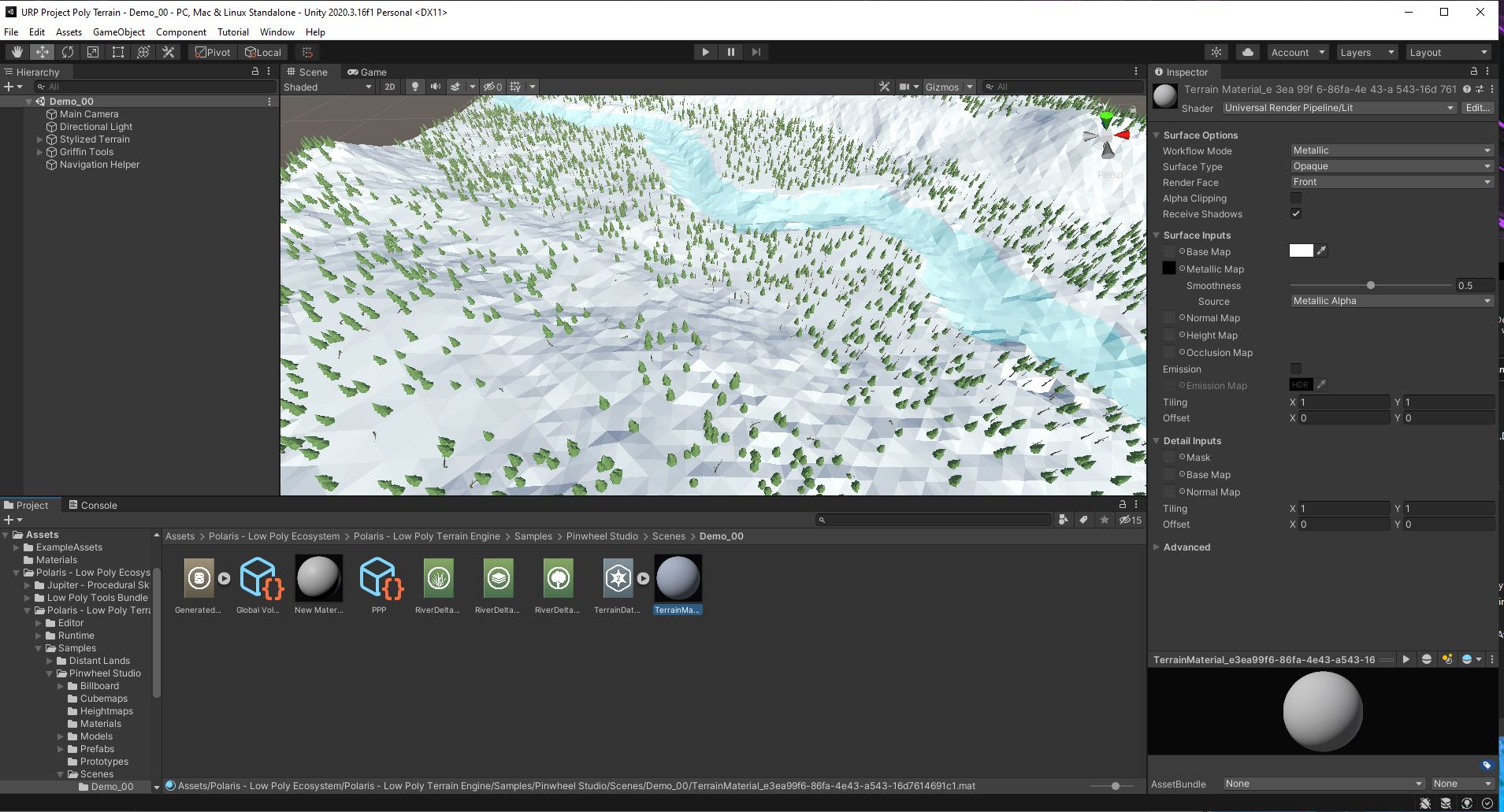Enable Alpha Clipping checkbox
This screenshot has height=812, width=1504.
(x=1296, y=198)
